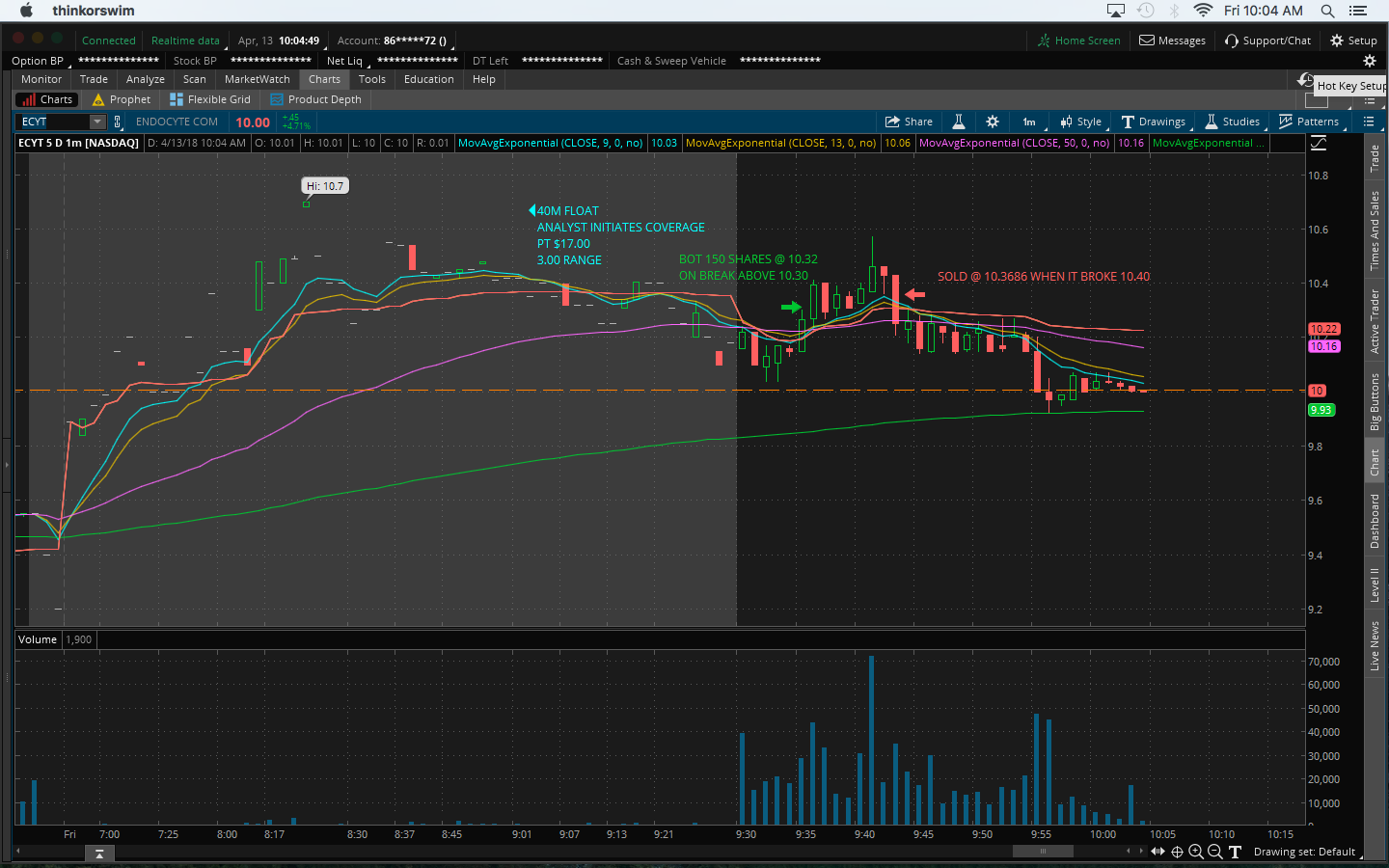Open the ECYT symbol dropdown arrow

click(97, 122)
